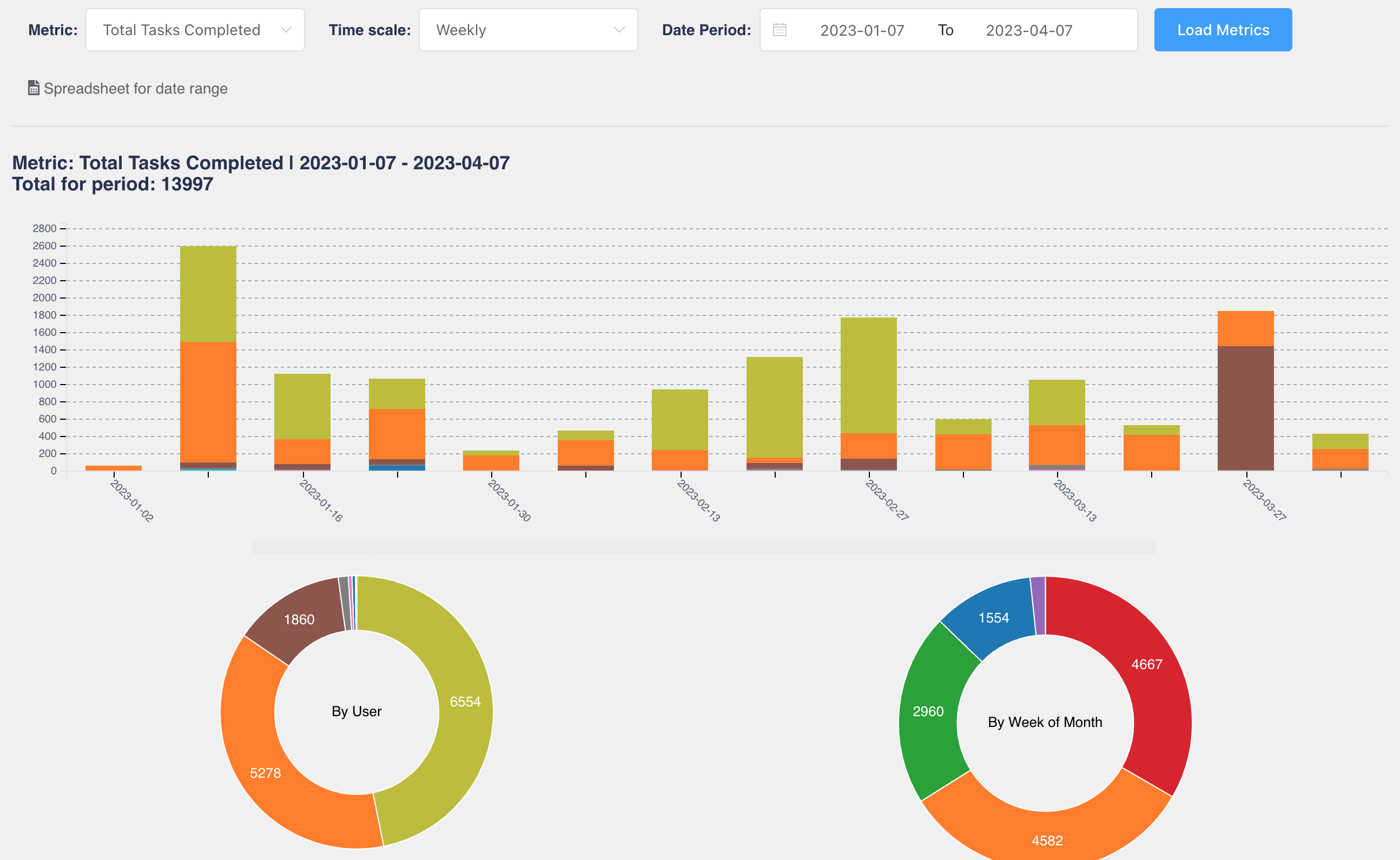The image size is (1400, 860).
Task: Click the orange top segment of 2023-03-27 bar
Action: 1245,329
